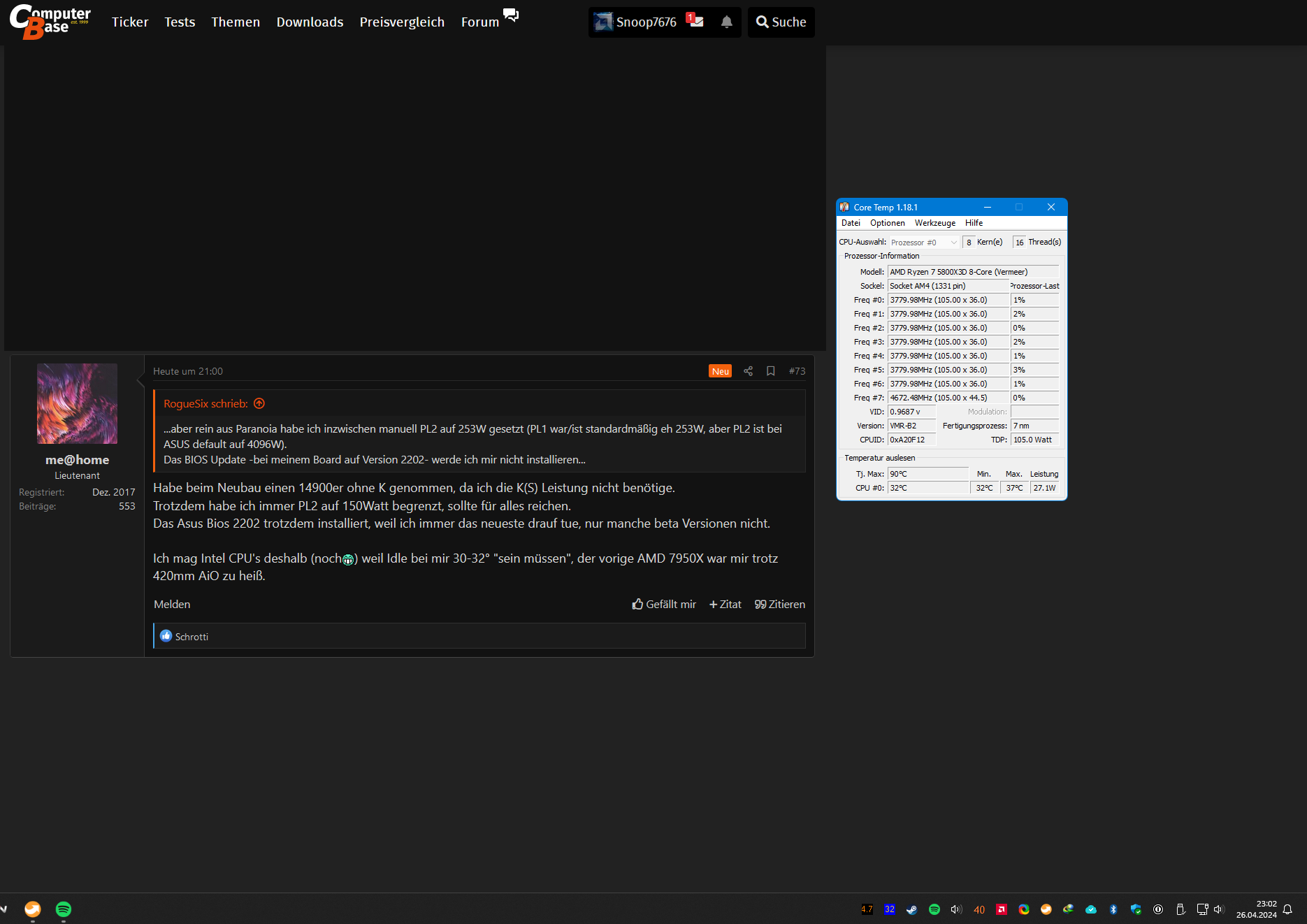Add post to multi-quote with +Zitat
This screenshot has width=1307, height=924.
(x=725, y=605)
